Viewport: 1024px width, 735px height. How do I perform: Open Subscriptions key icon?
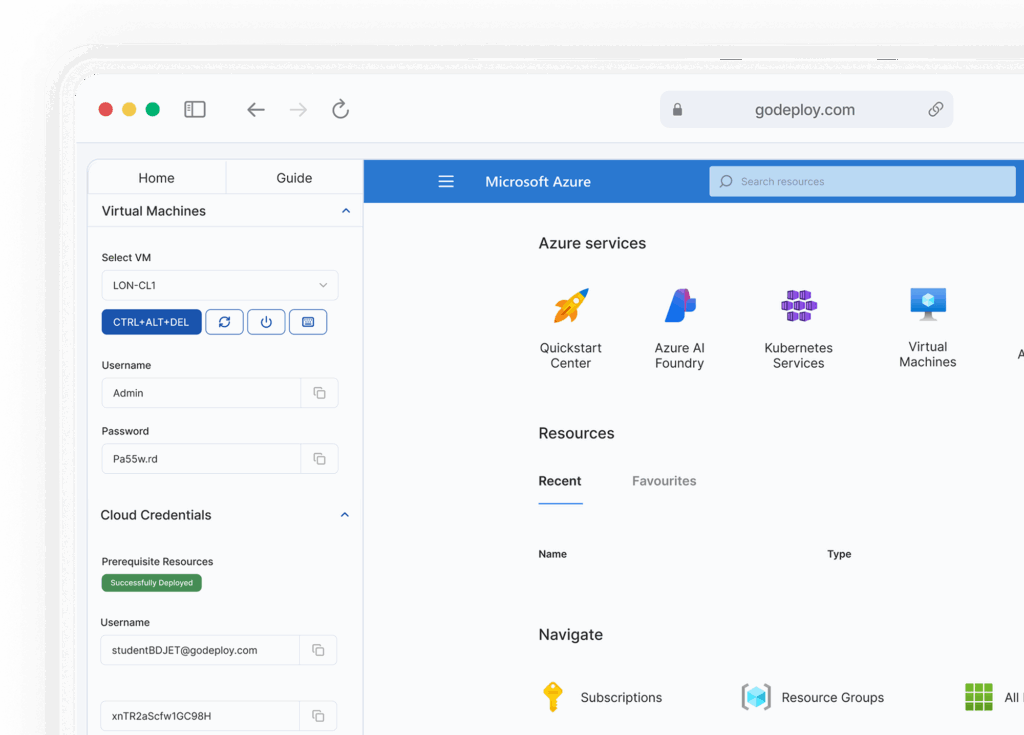pyautogui.click(x=552, y=696)
